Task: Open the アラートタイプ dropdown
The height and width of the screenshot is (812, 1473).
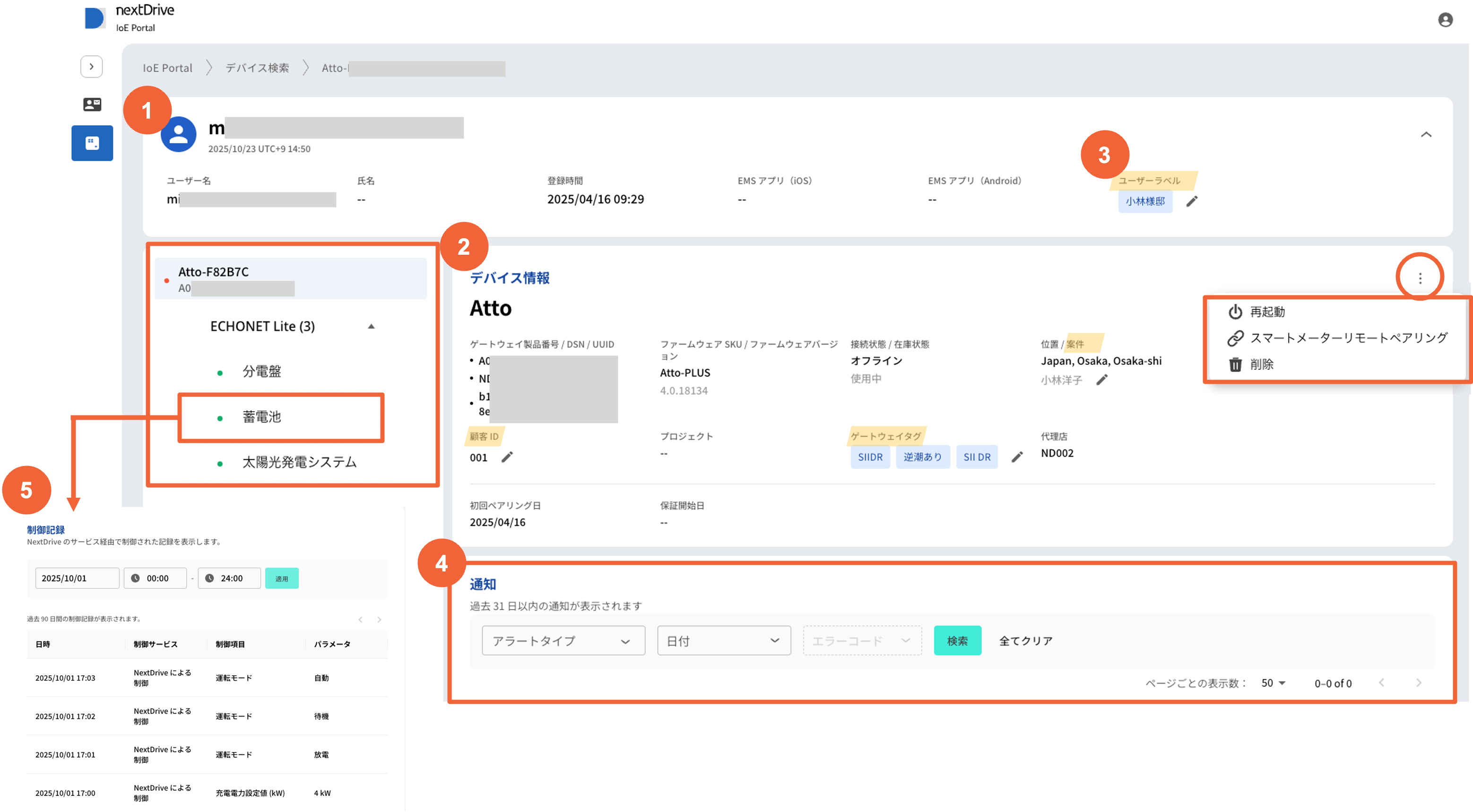Action: [x=563, y=640]
